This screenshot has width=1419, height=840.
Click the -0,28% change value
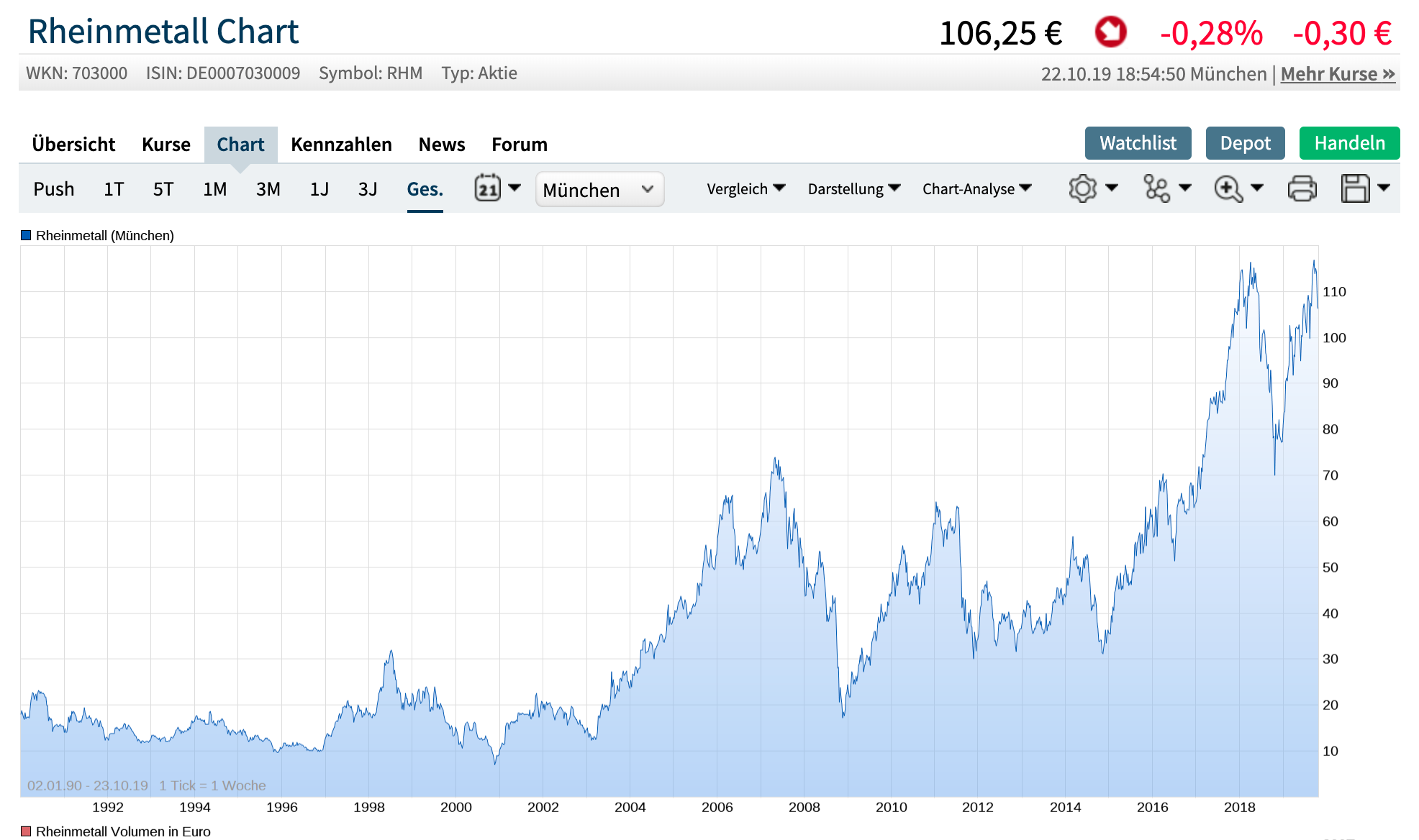(x=1211, y=33)
